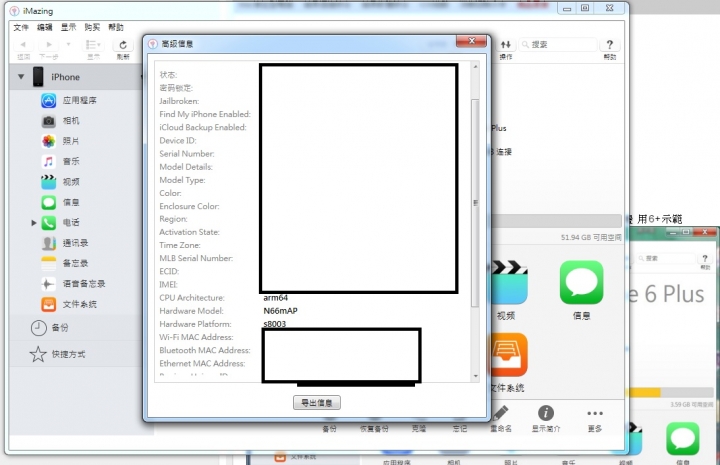Focus the 搜索 search field in iMazing
The height and width of the screenshot is (465, 720).
(558, 45)
